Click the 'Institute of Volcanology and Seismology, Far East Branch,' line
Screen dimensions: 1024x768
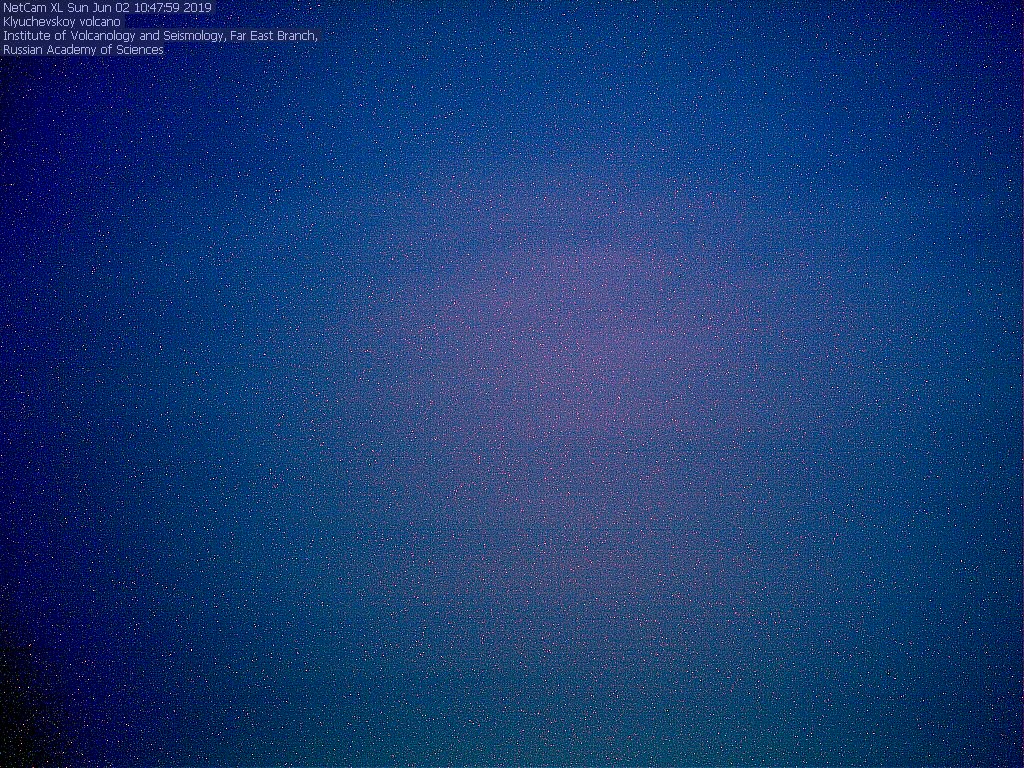pyautogui.click(x=161, y=36)
